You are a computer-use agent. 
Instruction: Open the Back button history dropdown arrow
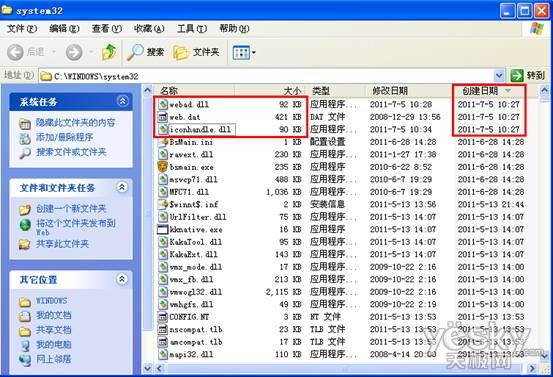click(x=54, y=53)
